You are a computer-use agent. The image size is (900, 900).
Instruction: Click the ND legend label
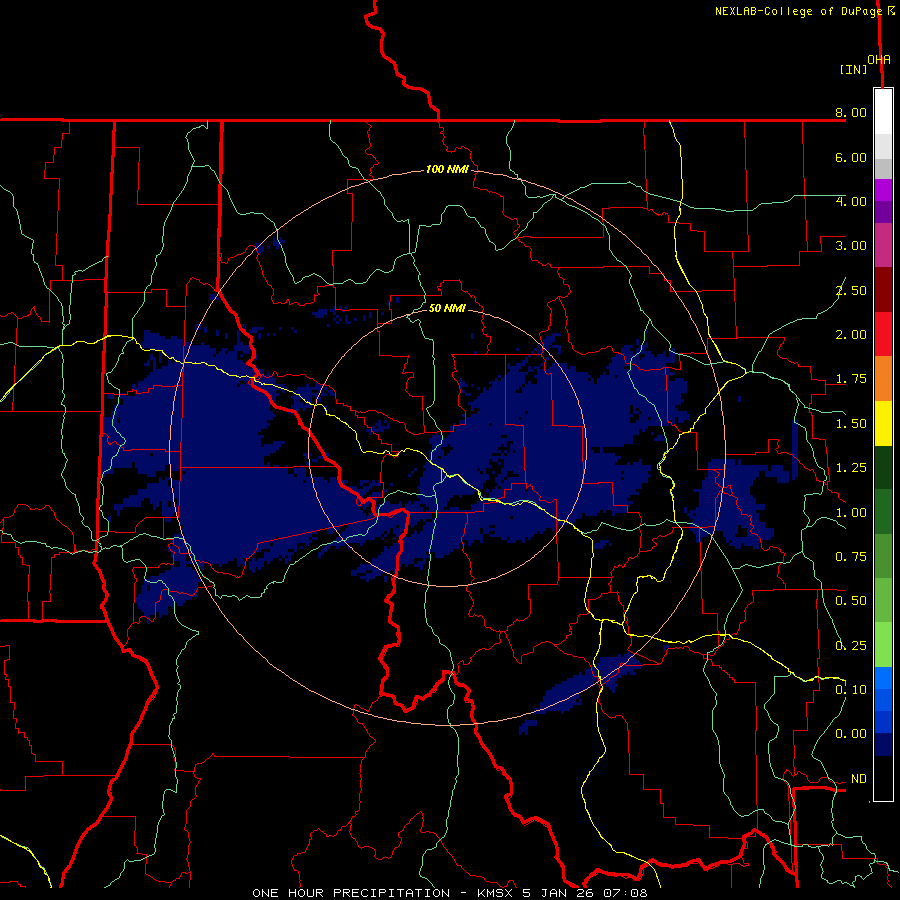pos(859,779)
